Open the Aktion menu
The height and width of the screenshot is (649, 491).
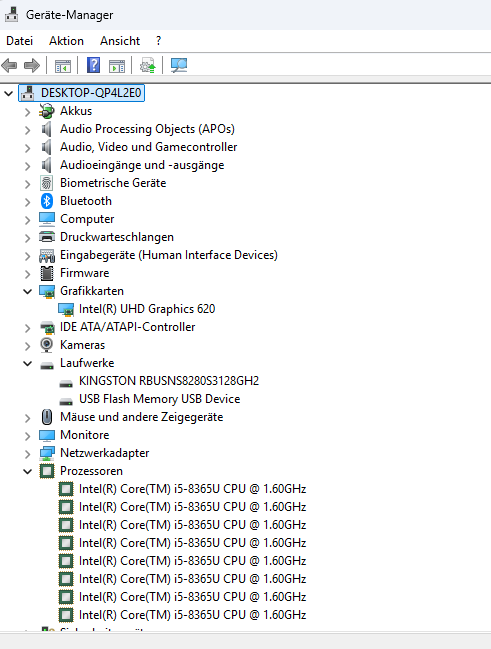tap(66, 41)
